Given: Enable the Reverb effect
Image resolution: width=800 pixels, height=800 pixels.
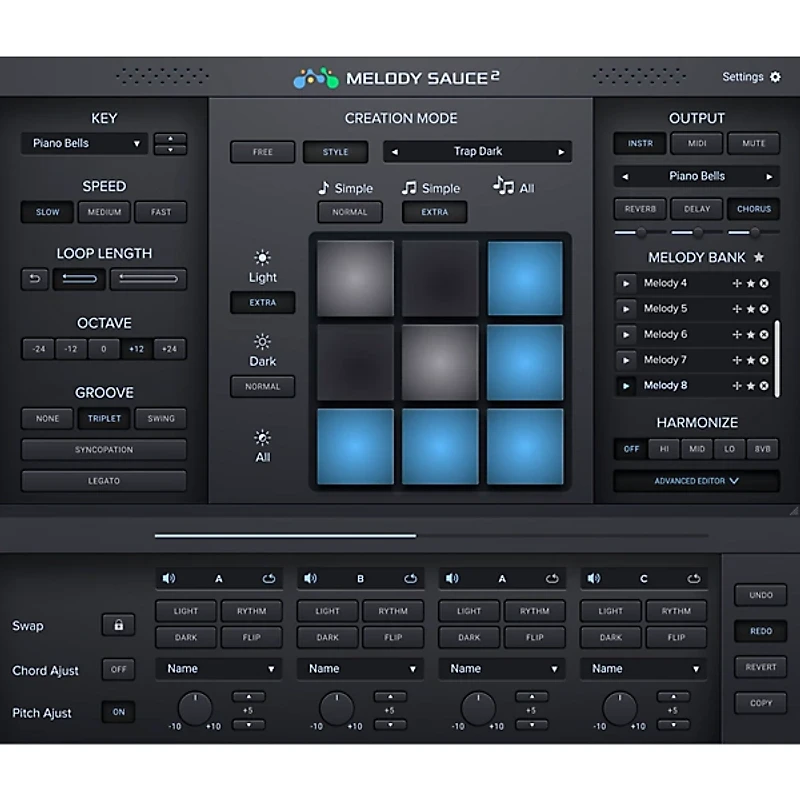Looking at the screenshot, I should pyautogui.click(x=640, y=209).
